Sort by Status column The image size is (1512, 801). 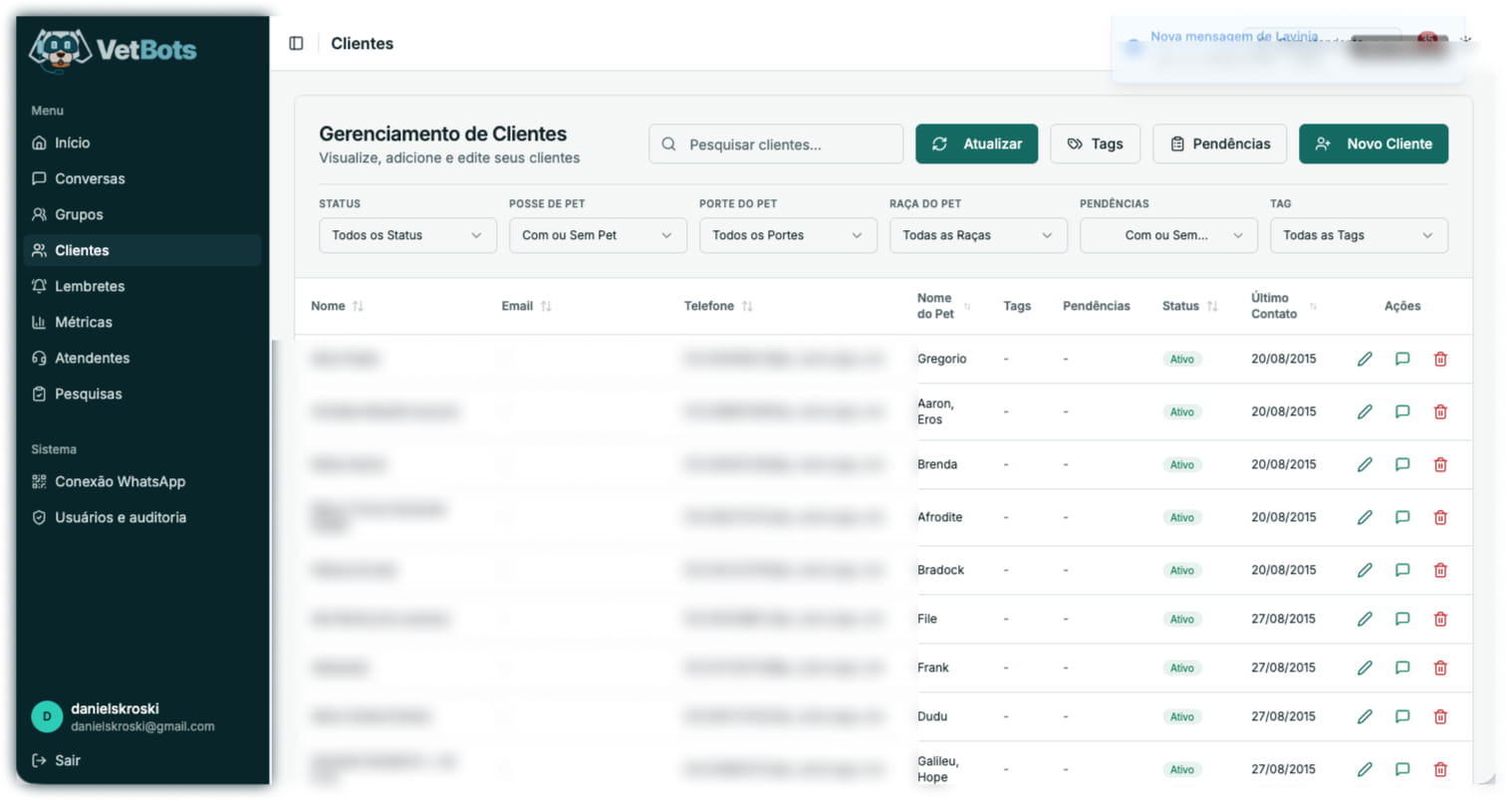pyautogui.click(x=1190, y=306)
